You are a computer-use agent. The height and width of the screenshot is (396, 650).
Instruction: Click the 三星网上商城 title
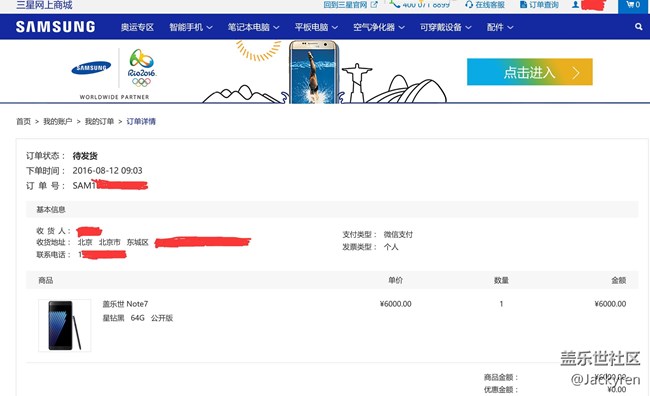44,5
